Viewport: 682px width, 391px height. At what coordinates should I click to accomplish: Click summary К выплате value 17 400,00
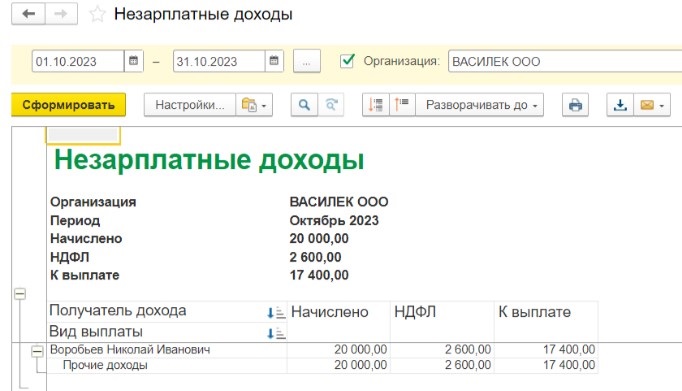[319, 275]
